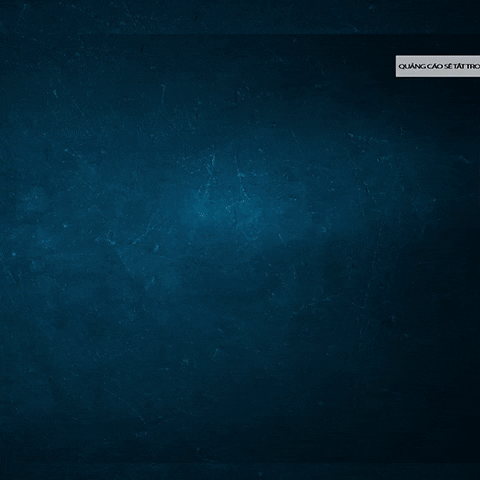Click the lighter blue band at top
This screenshot has width=480, height=480.
point(240,17)
